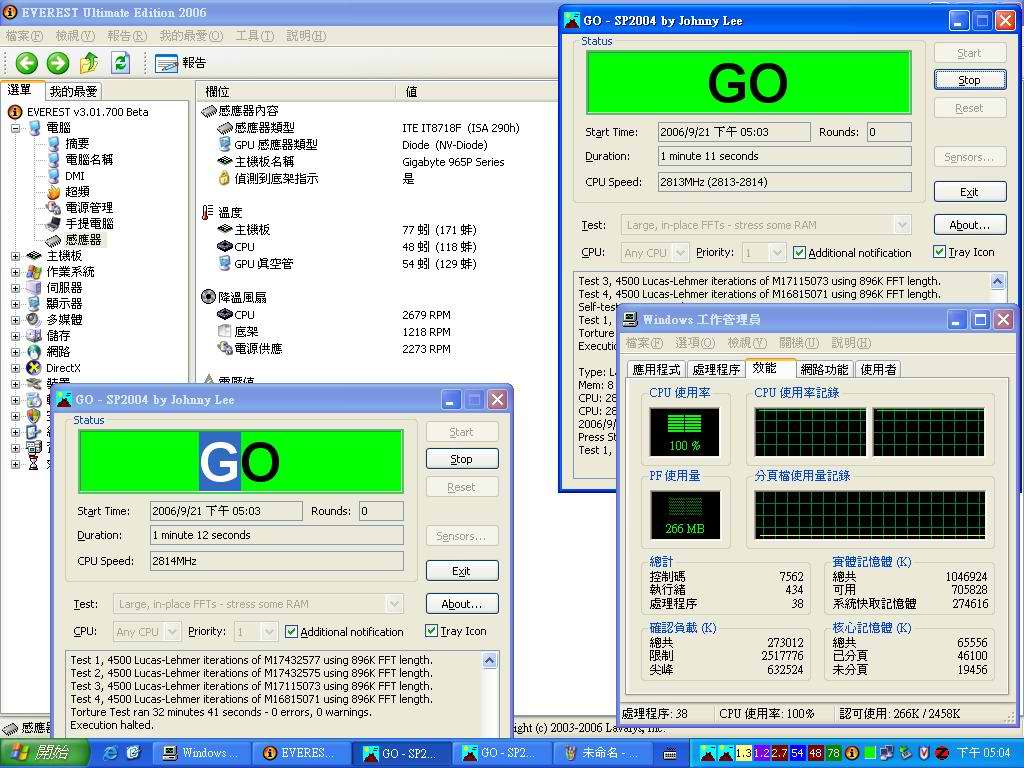Viewport: 1024px width, 768px height.
Task: Switch to the 我的最愛 tab beside 選單
Action: (x=74, y=91)
